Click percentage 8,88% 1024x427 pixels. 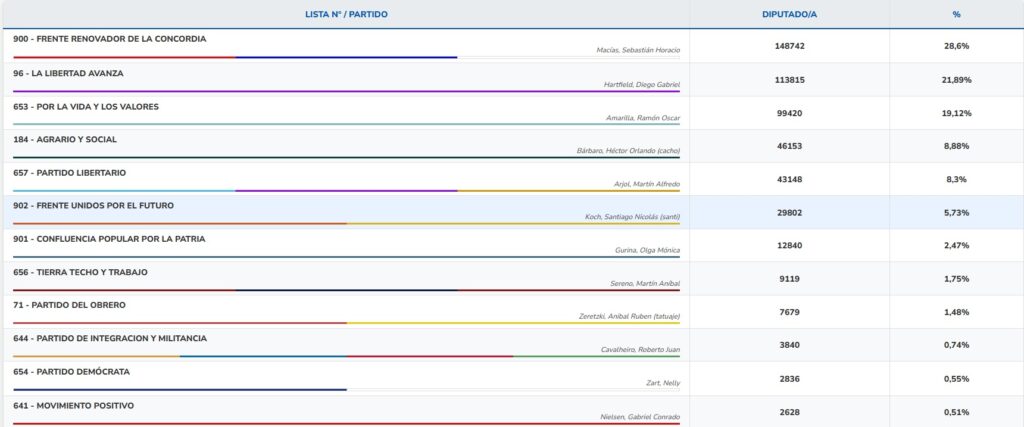pos(956,146)
